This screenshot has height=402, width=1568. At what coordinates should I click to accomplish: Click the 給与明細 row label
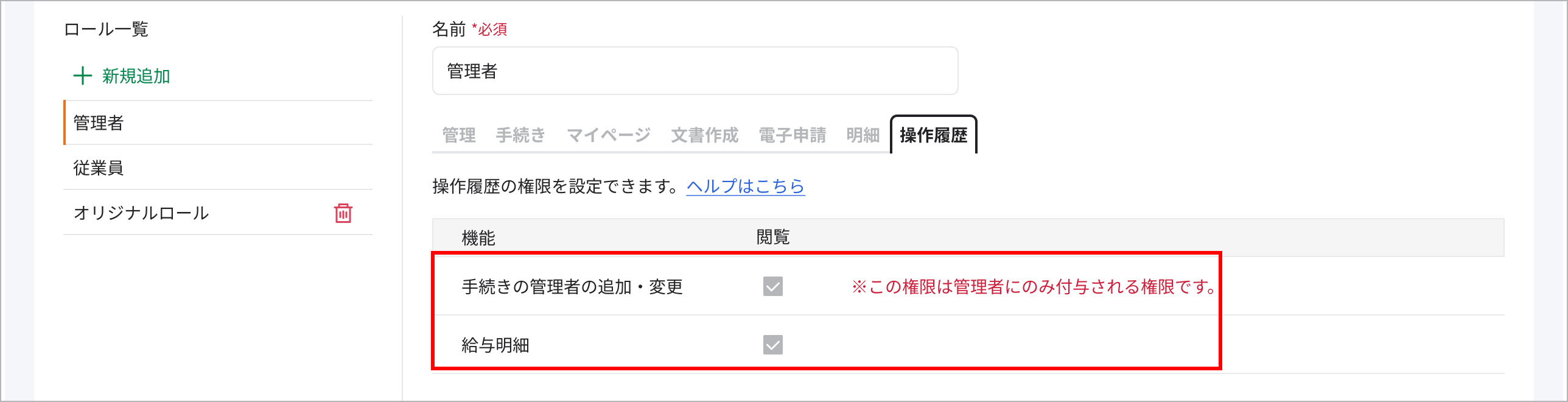(495, 345)
